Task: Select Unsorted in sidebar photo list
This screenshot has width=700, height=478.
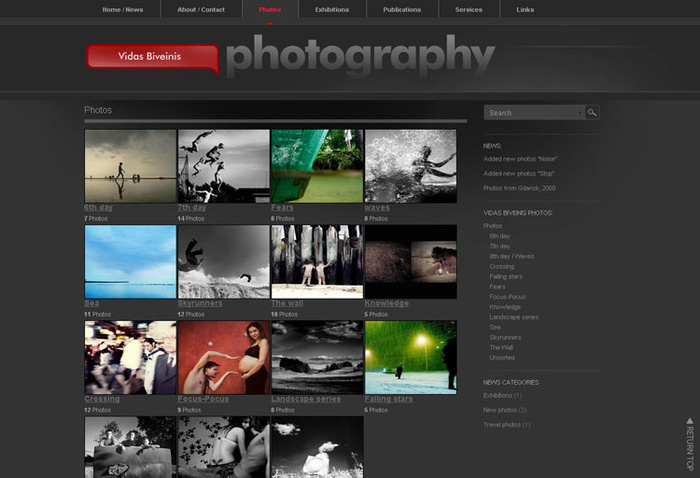Action: pos(502,357)
